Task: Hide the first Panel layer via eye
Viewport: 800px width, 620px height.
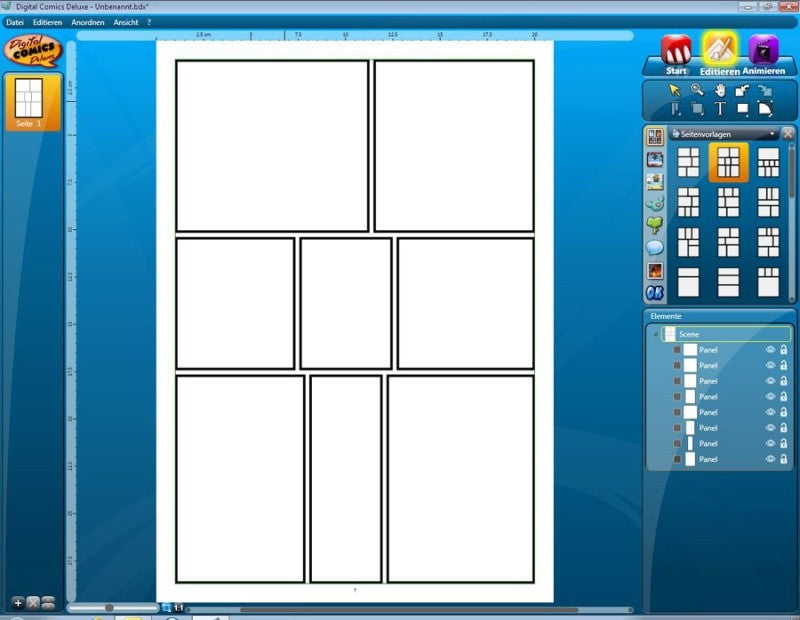Action: tap(770, 350)
